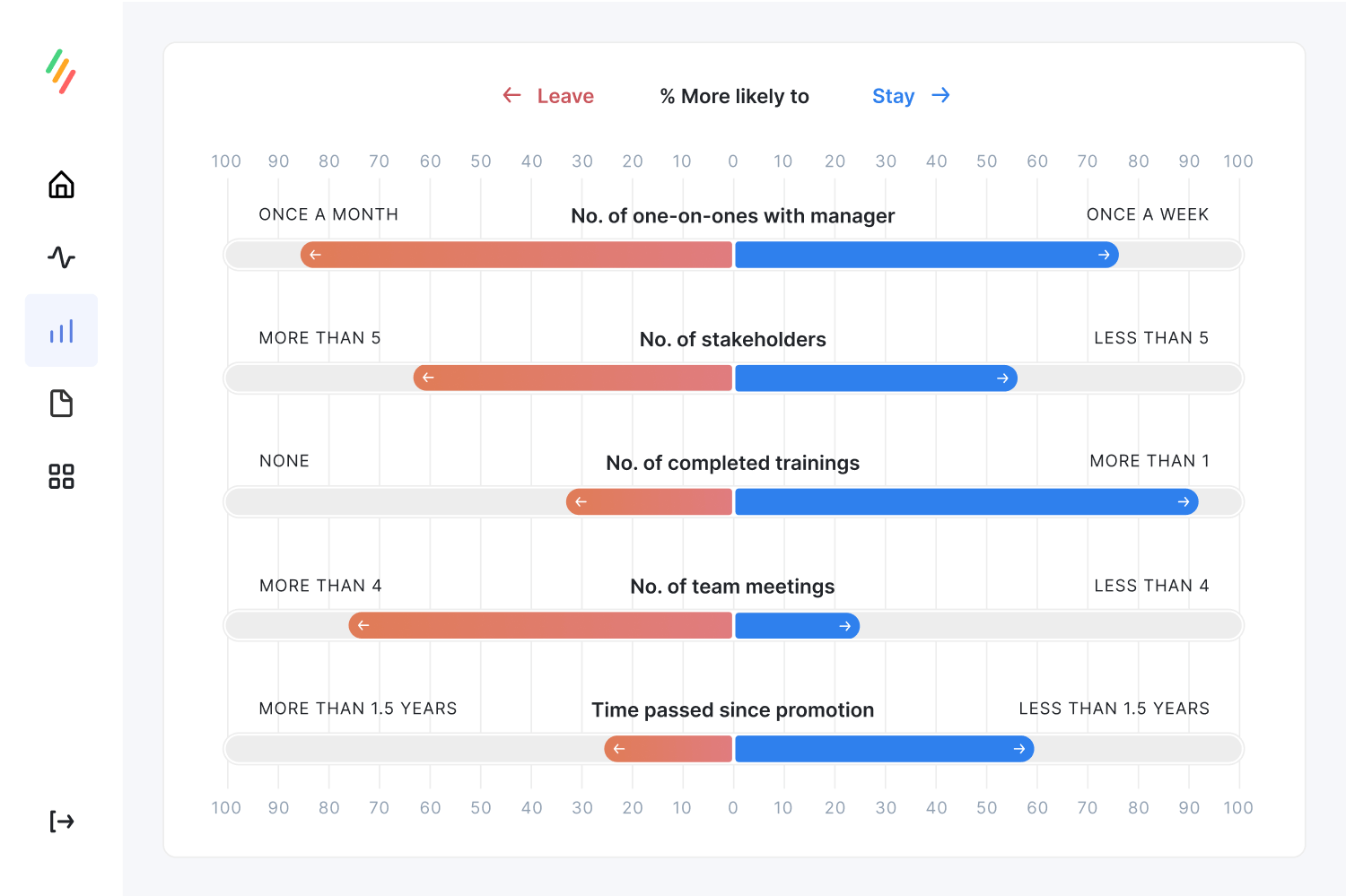Click the 'Time passed since promotion' heading
The height and width of the screenshot is (896, 1346).
(x=732, y=709)
